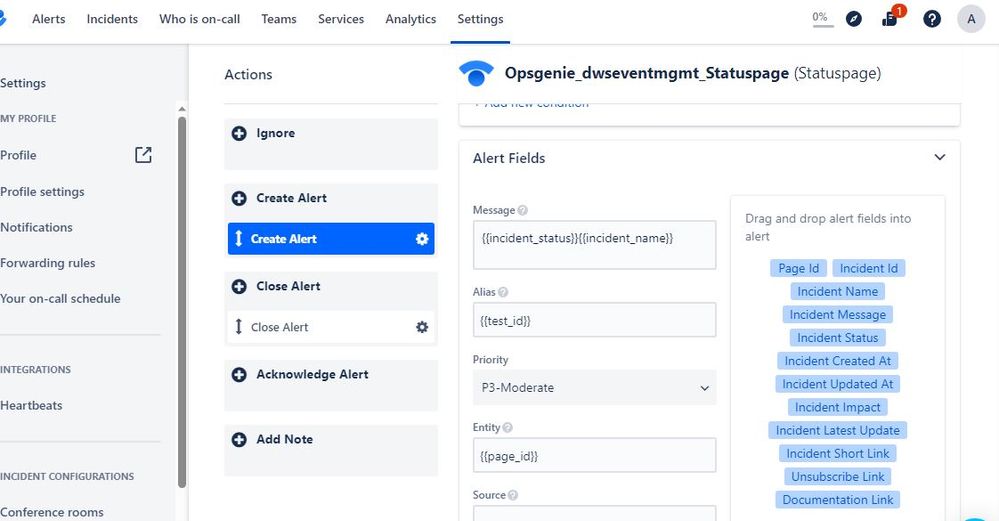This screenshot has width=999, height=521.
Task: Click plus icon beside Ignore action
Action: (x=239, y=133)
